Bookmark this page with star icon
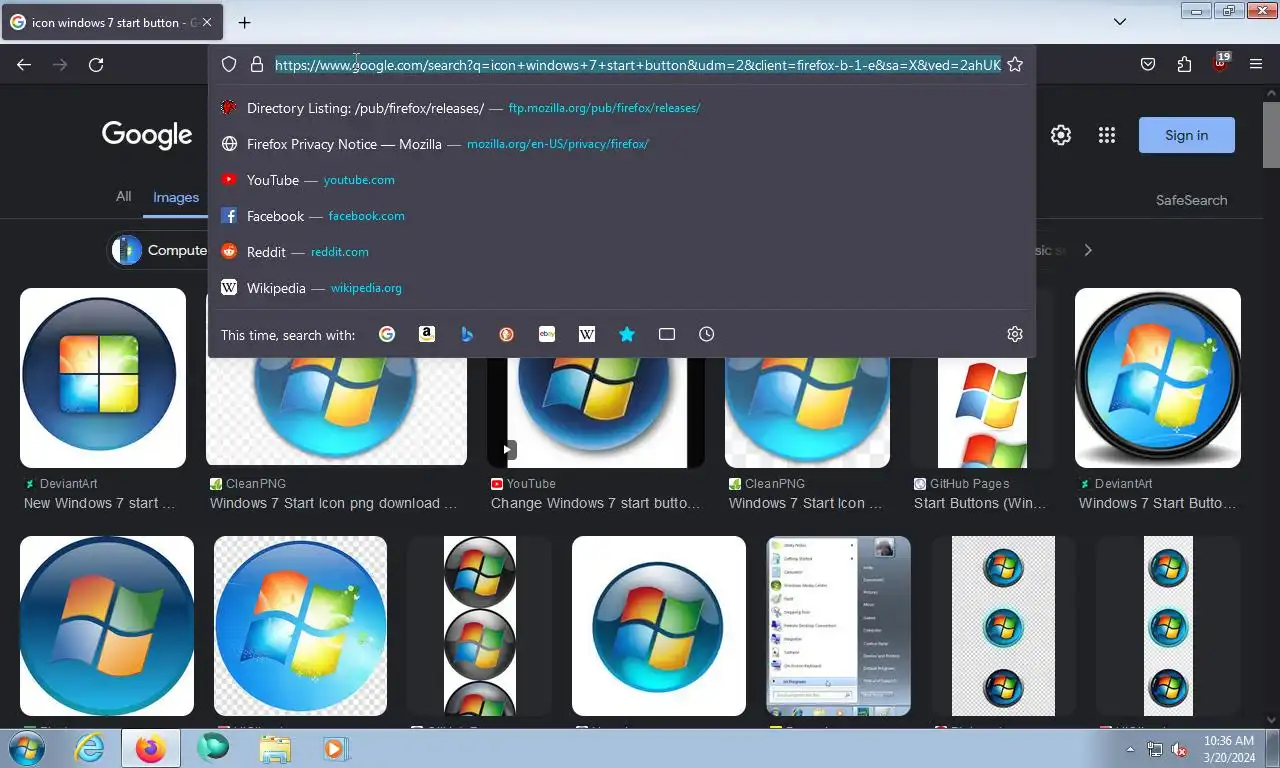The width and height of the screenshot is (1280, 768). (x=1015, y=64)
